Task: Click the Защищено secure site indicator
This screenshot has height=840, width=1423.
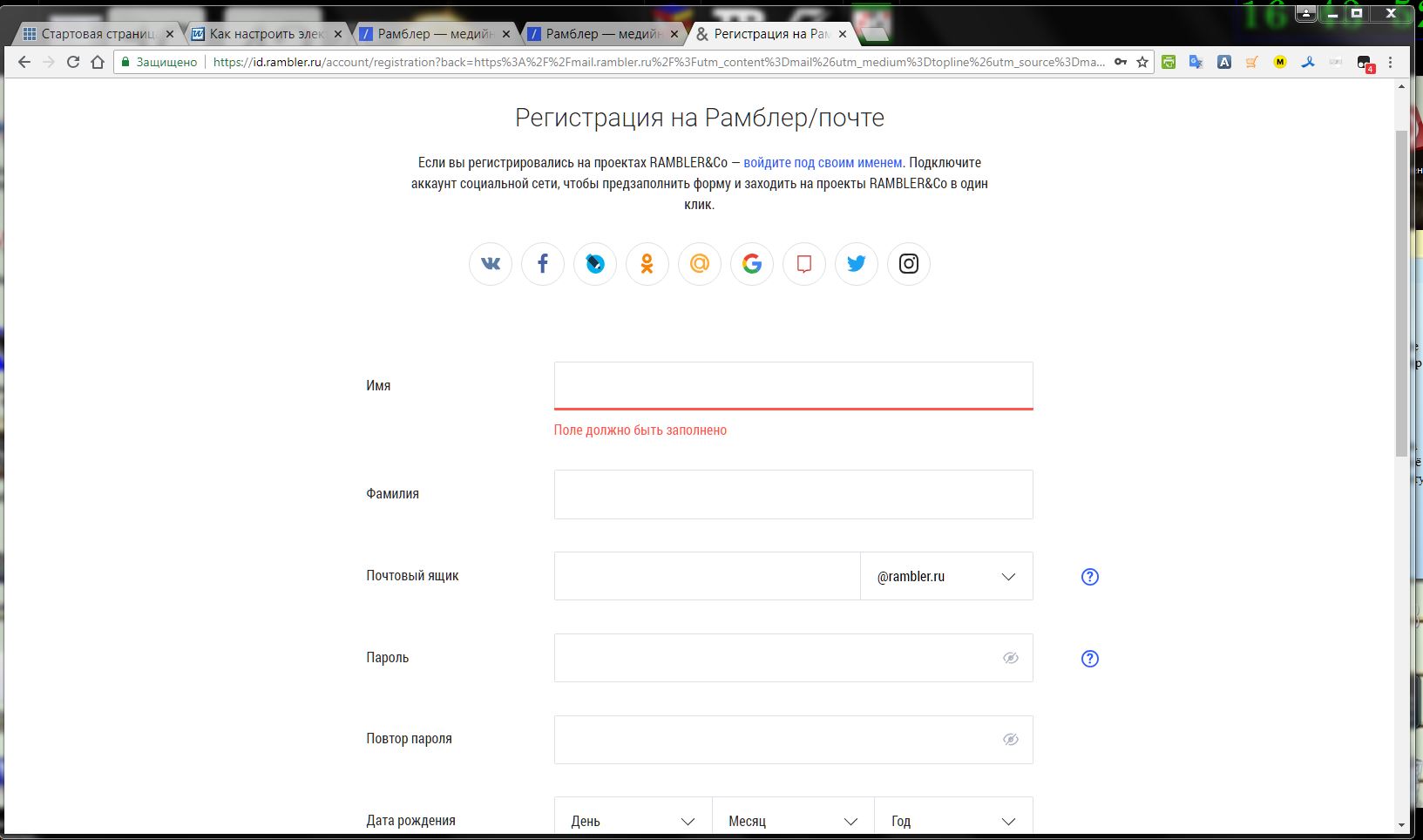Action: click(159, 62)
